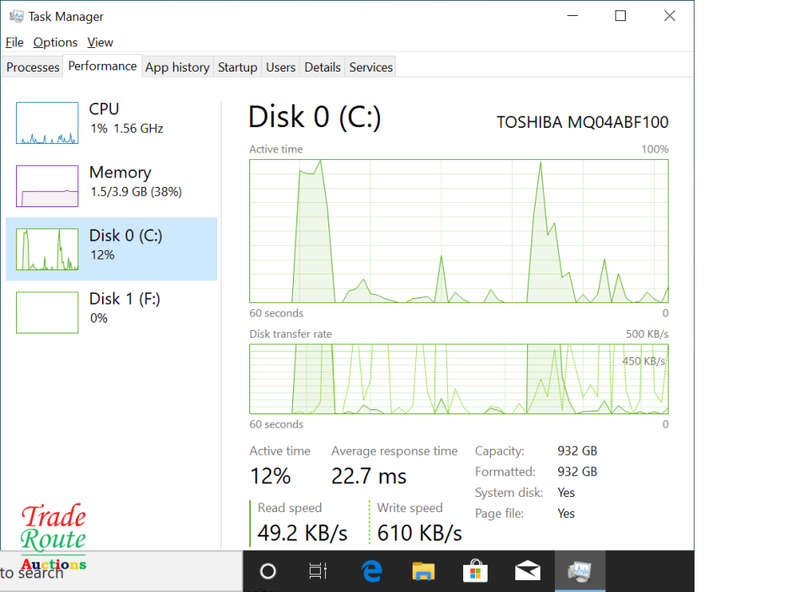Open the Details tab
This screenshot has width=800, height=592.
(322, 67)
